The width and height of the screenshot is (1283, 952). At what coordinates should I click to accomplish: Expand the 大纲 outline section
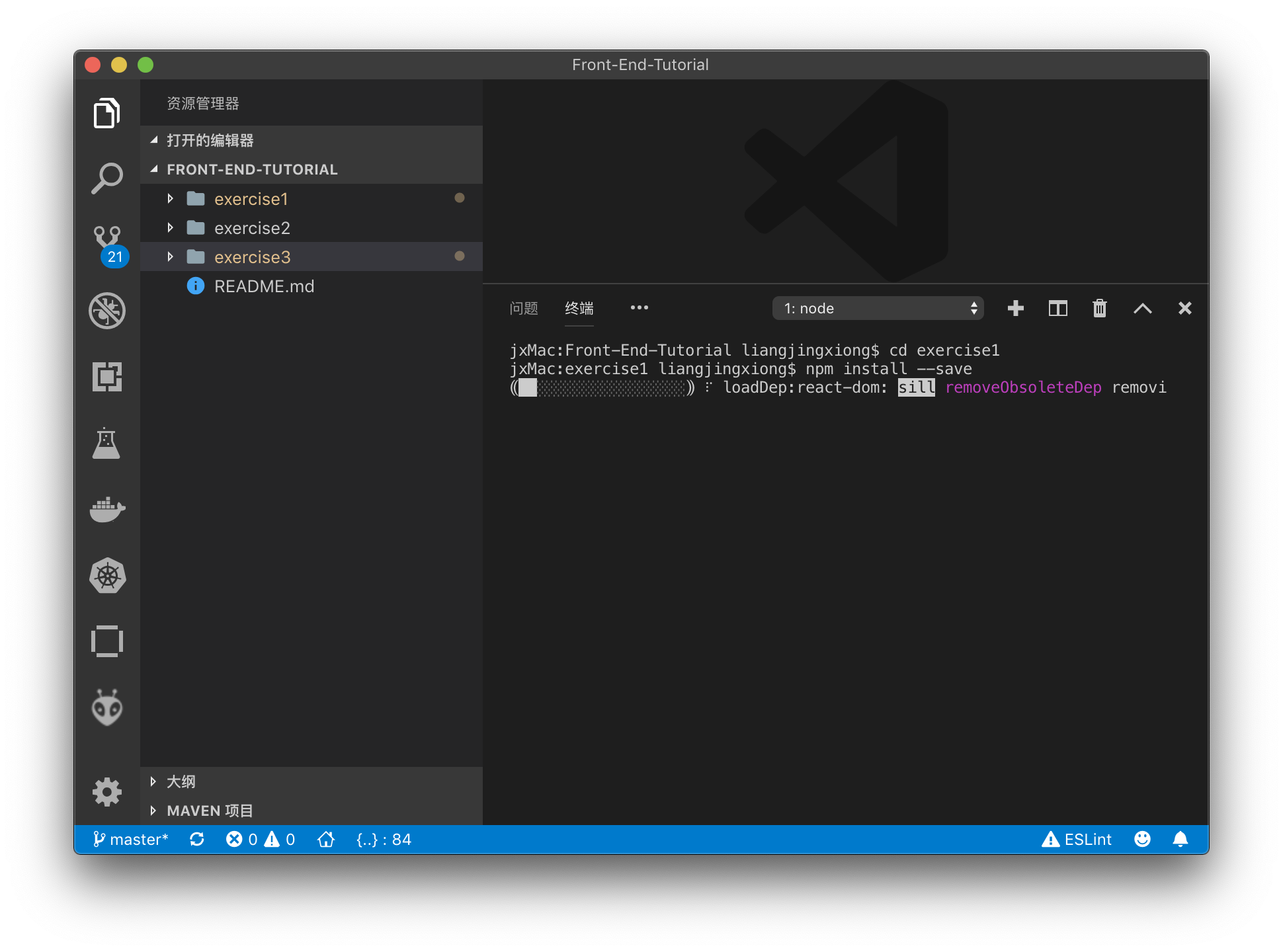click(x=181, y=781)
